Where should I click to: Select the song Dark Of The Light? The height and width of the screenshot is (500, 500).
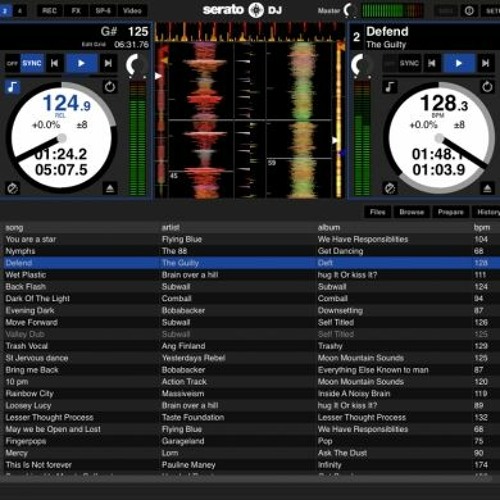(x=37, y=299)
